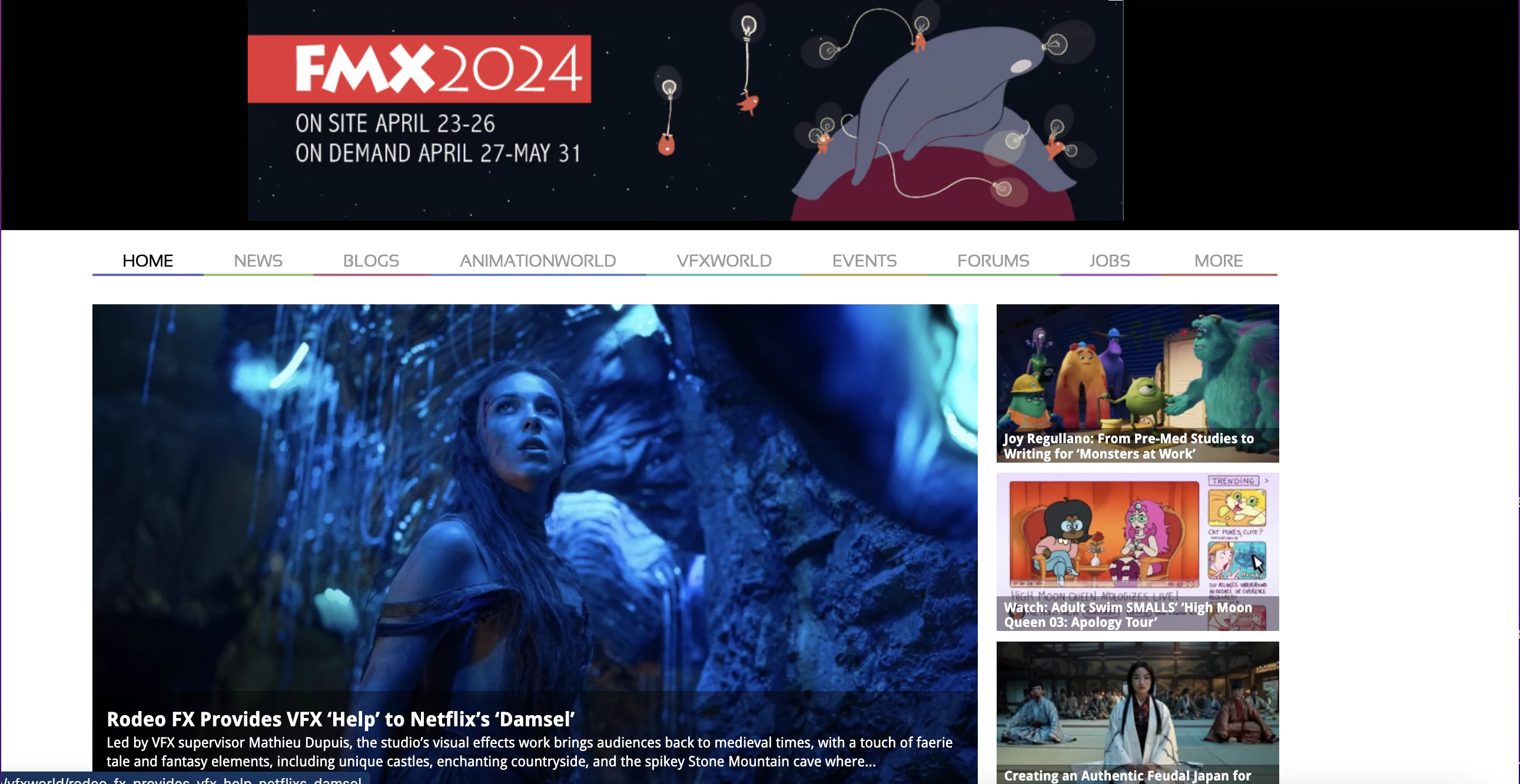Read the Damsel article summary text
The width and height of the screenshot is (1520, 784).
point(529,752)
